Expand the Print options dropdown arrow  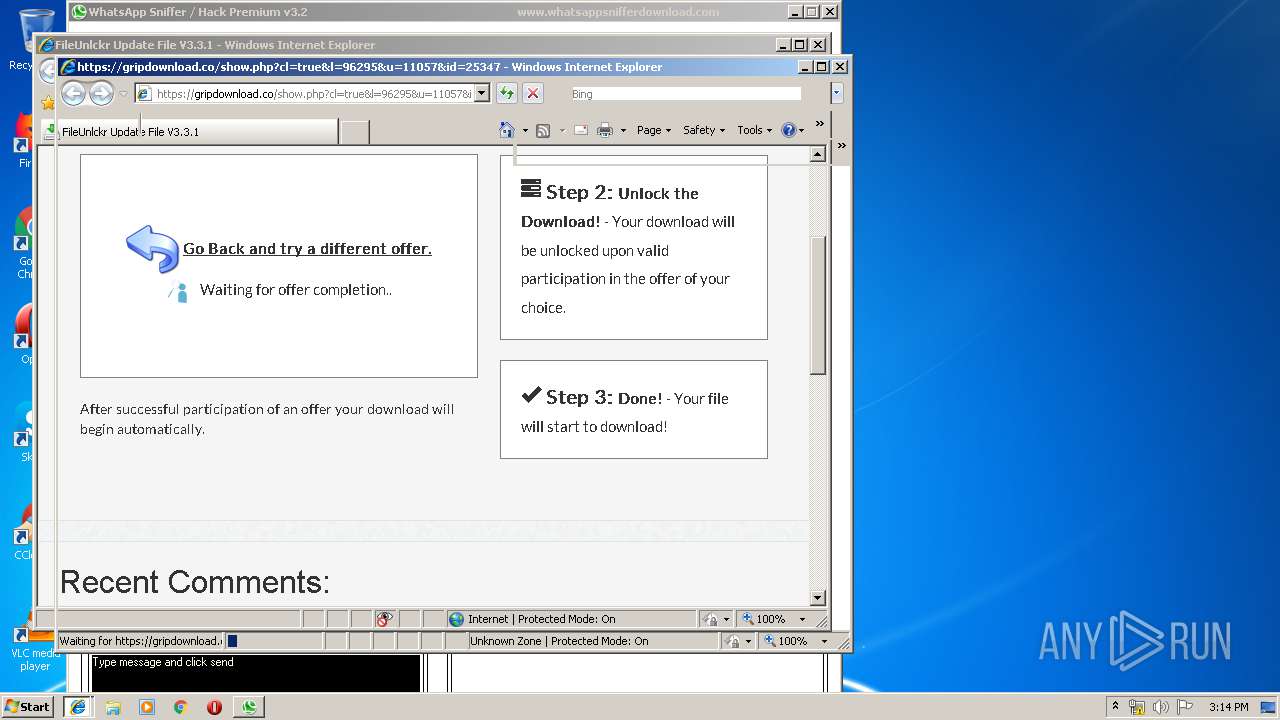click(623, 130)
